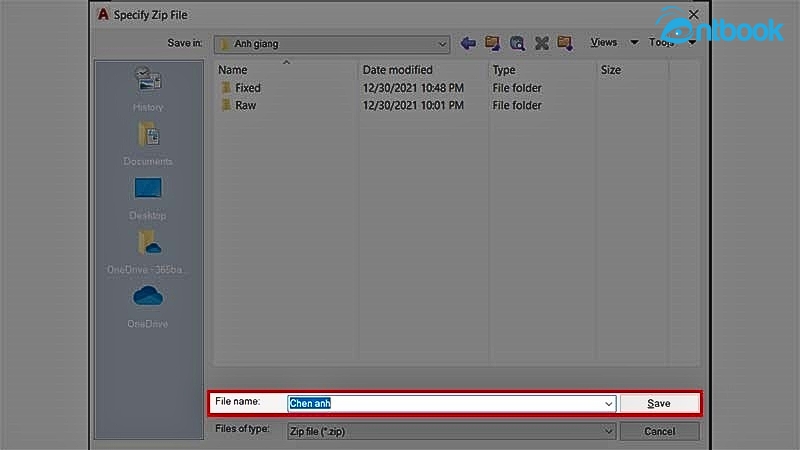Click the Back arrow toolbar icon
This screenshot has width=800, height=450.
coord(468,43)
